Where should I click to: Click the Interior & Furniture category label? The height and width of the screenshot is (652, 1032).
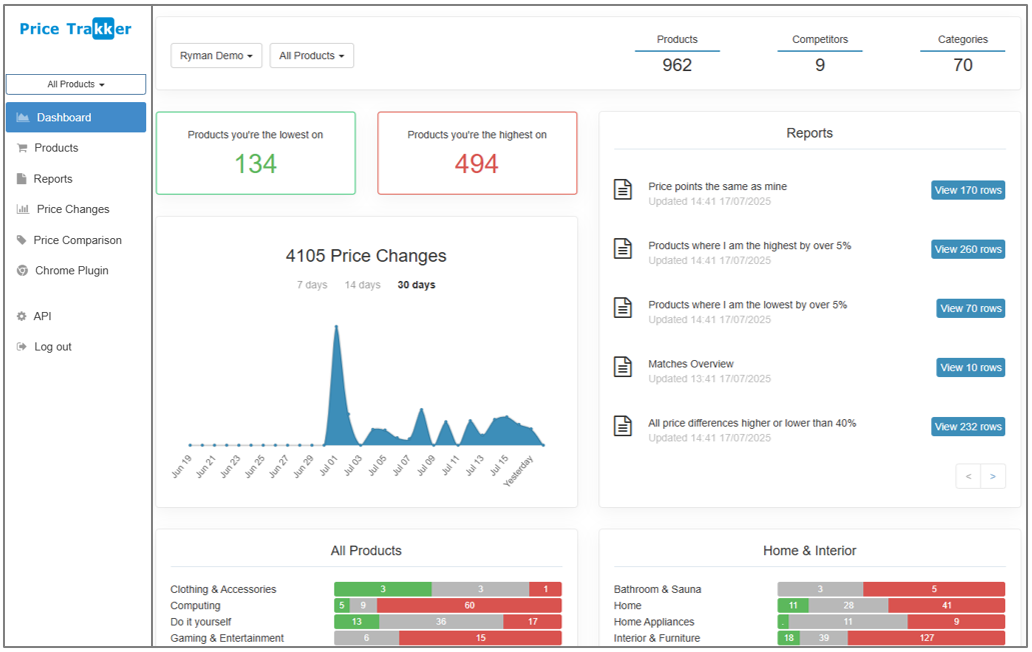[x=657, y=638]
